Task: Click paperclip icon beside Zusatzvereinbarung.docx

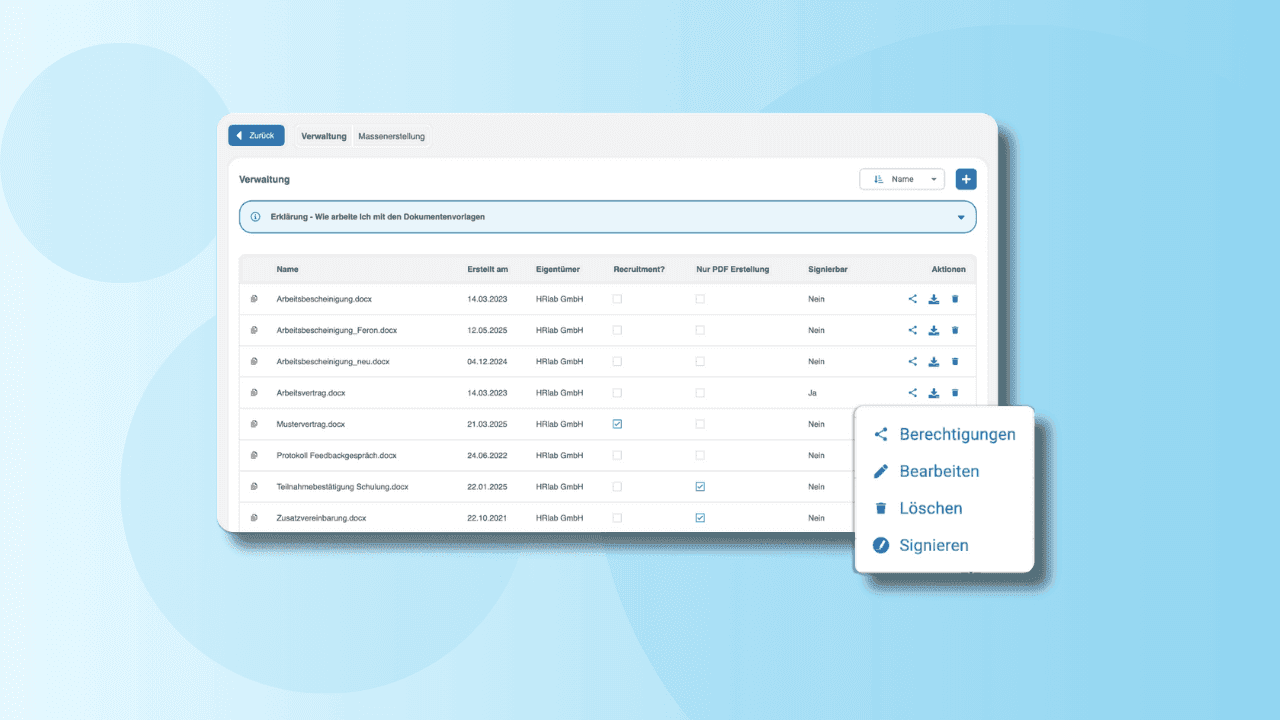Action: 254,518
